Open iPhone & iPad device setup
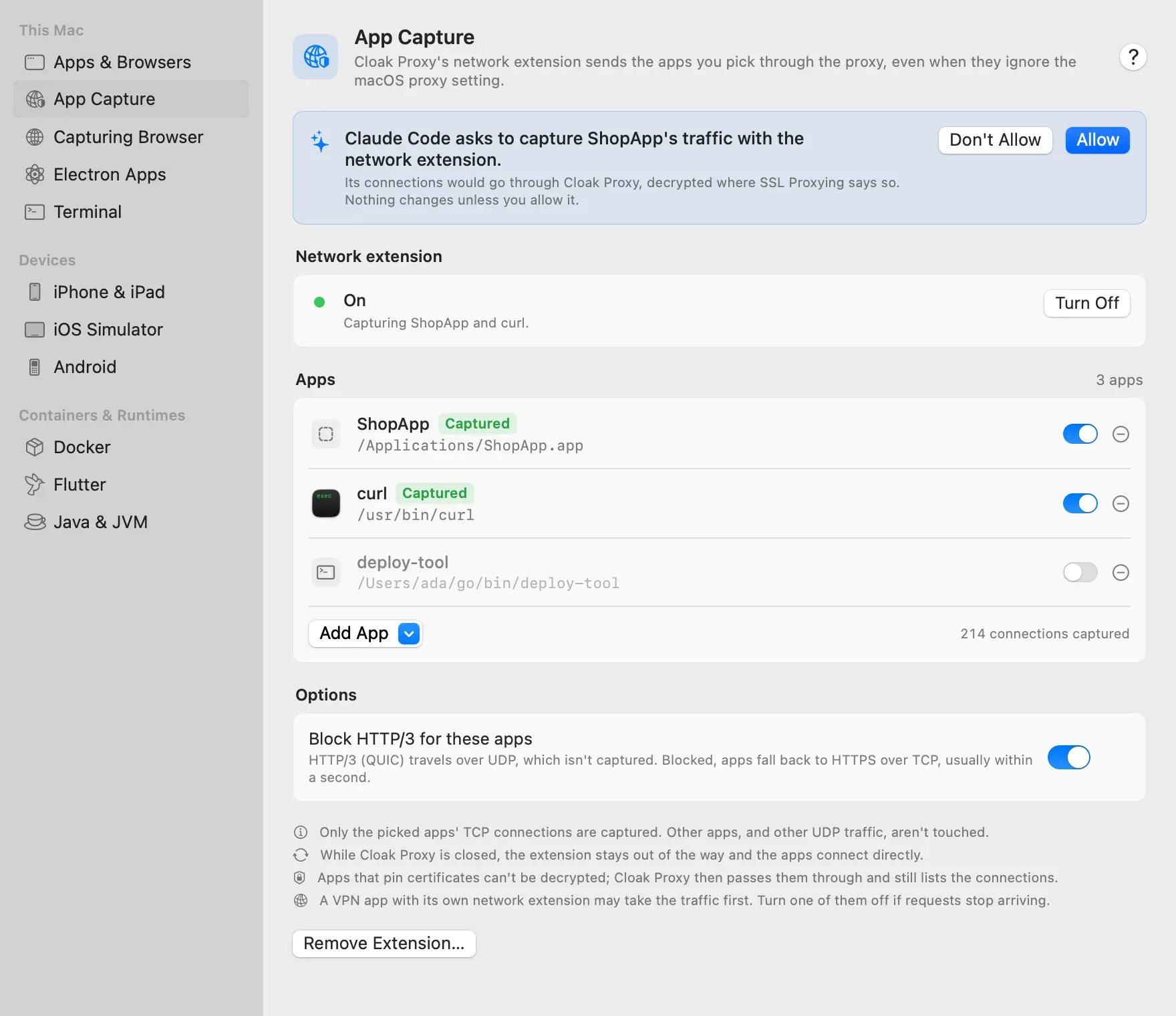This screenshot has height=1016, width=1176. point(131,292)
